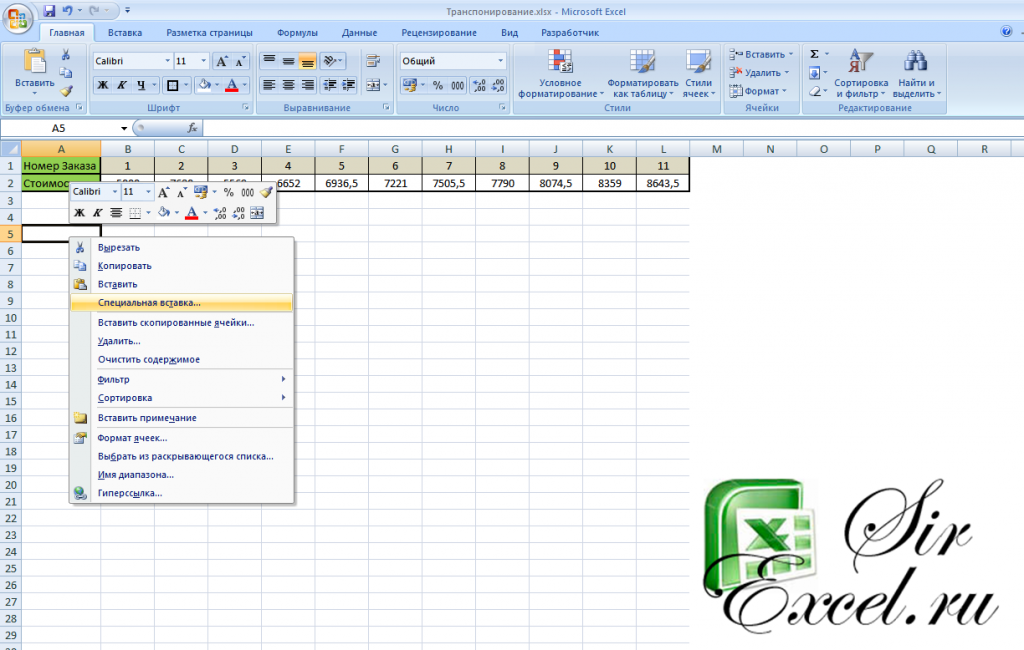Save the workbook via Quick Access toolbar
Viewport: 1024px width, 650px height.
tap(49, 11)
